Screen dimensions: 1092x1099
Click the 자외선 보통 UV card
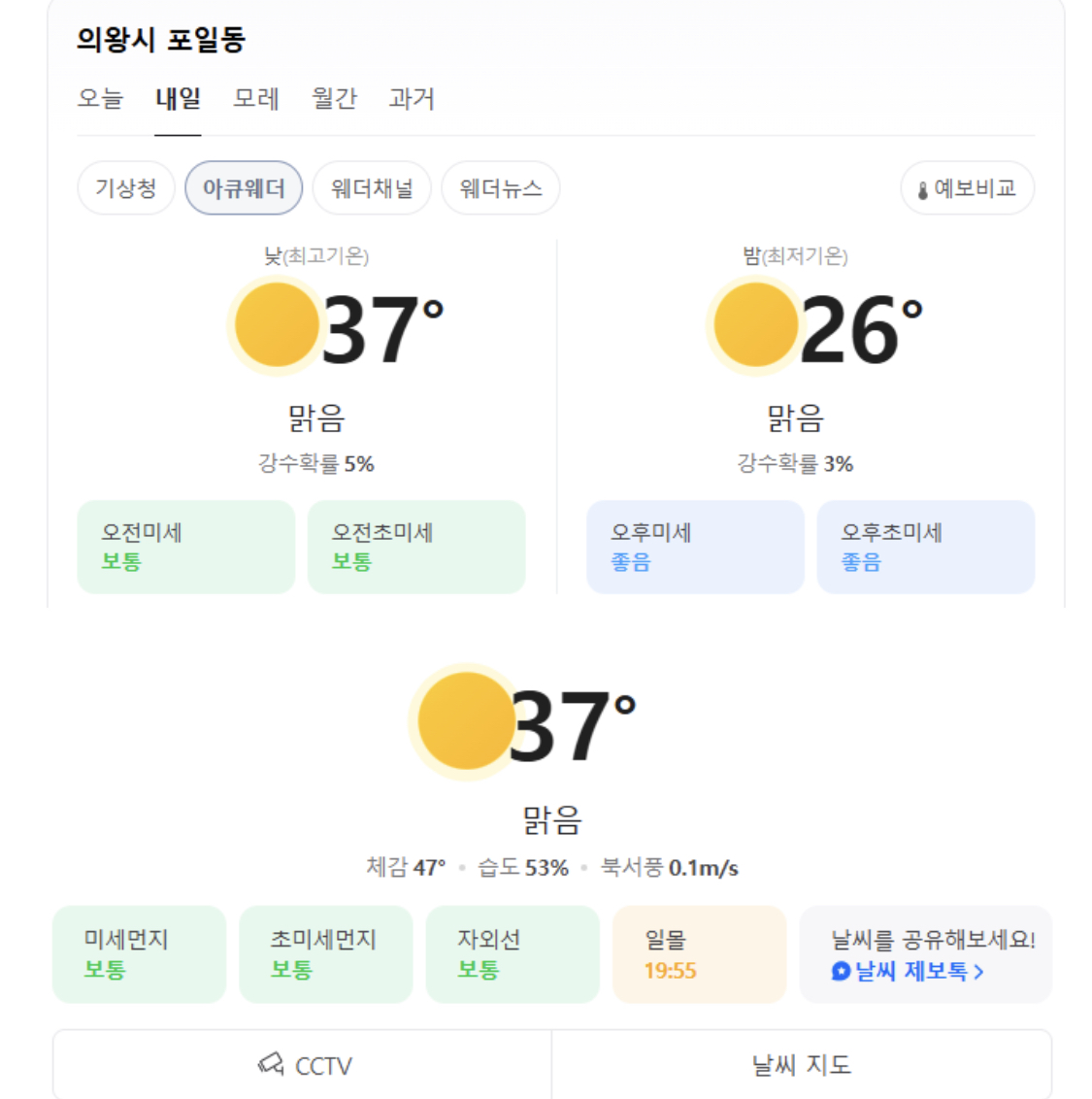click(x=513, y=954)
